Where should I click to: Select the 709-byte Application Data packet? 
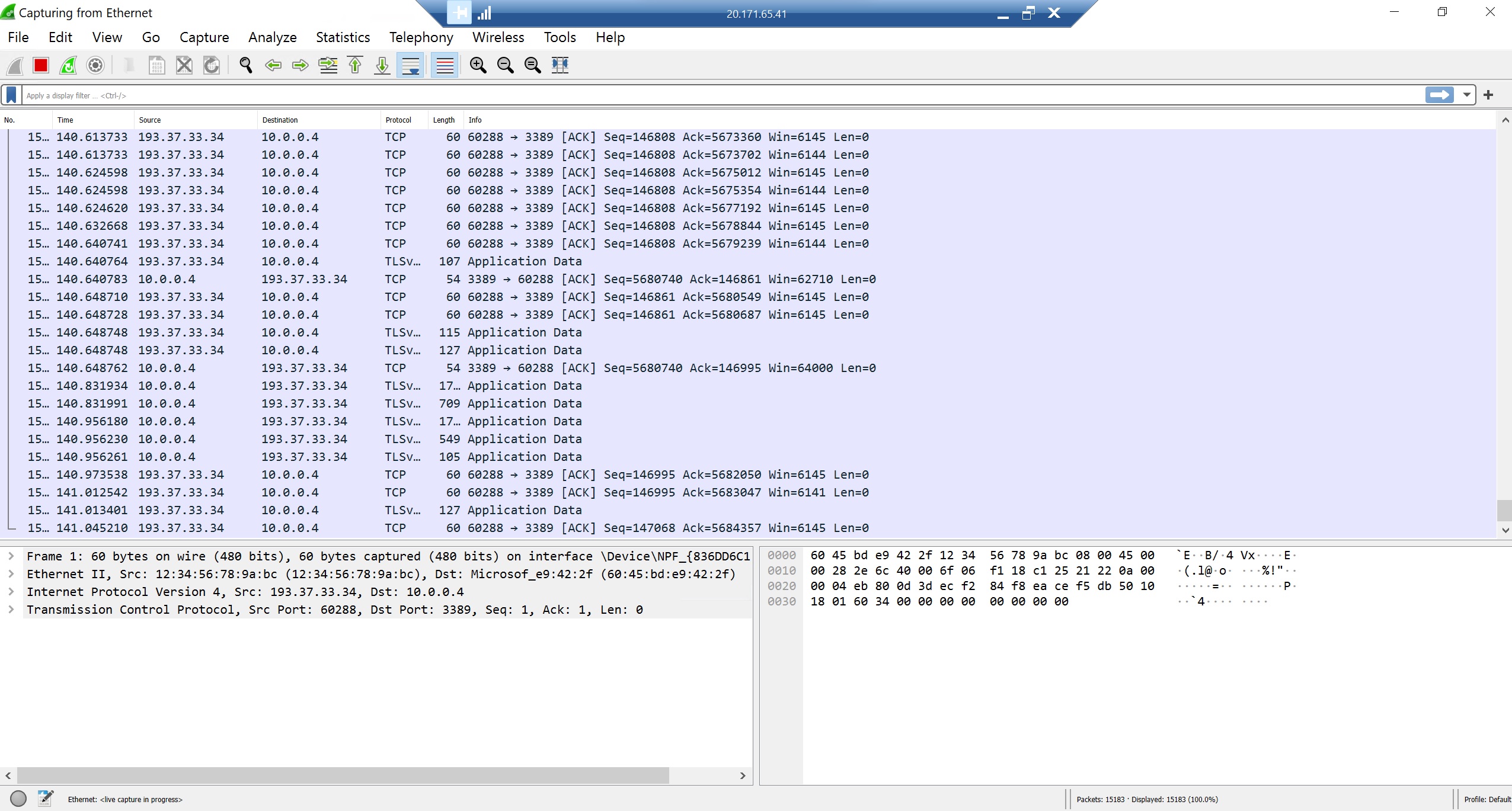[749, 403]
